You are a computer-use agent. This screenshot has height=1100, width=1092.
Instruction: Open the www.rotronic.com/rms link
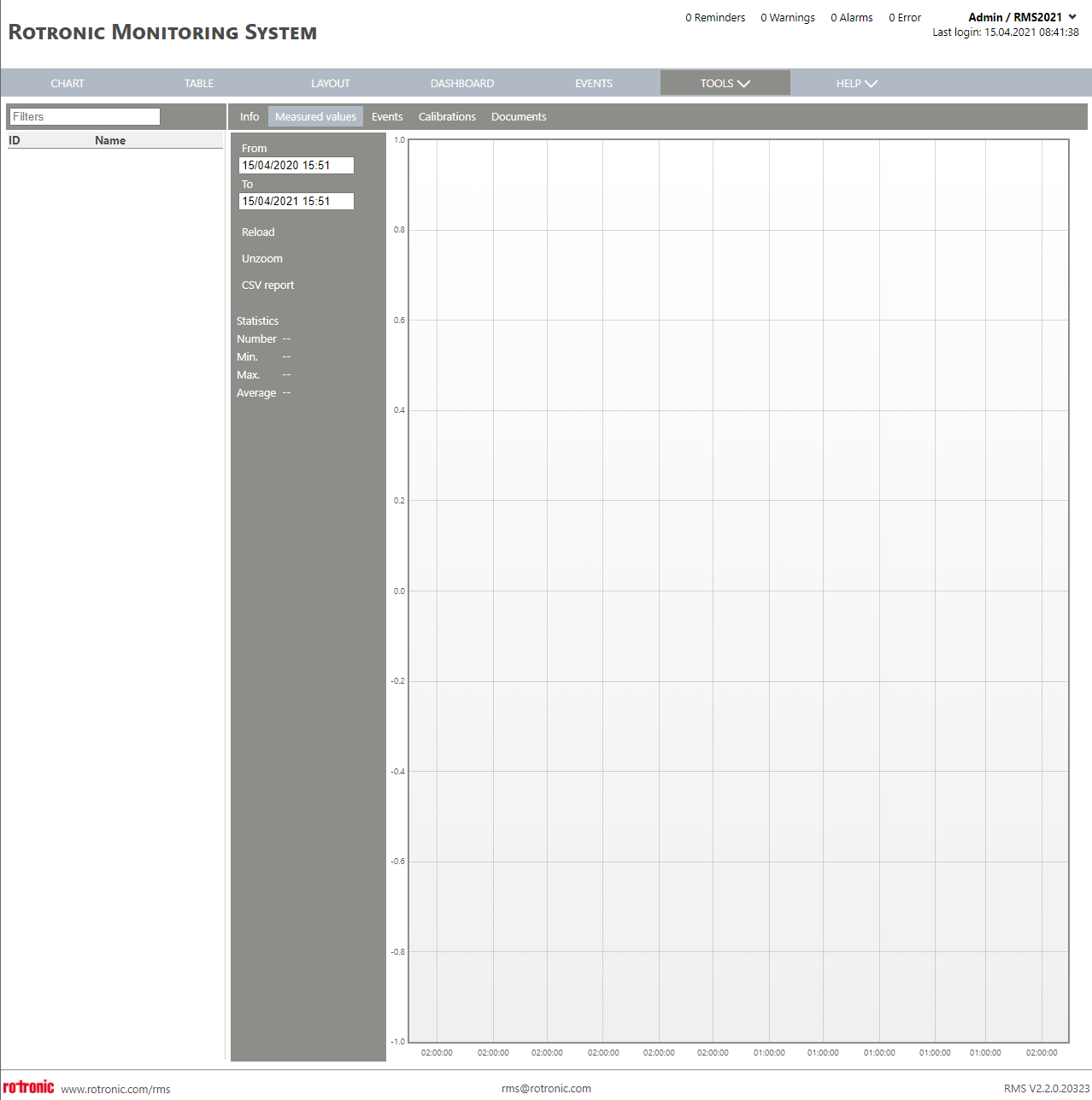coord(115,1089)
